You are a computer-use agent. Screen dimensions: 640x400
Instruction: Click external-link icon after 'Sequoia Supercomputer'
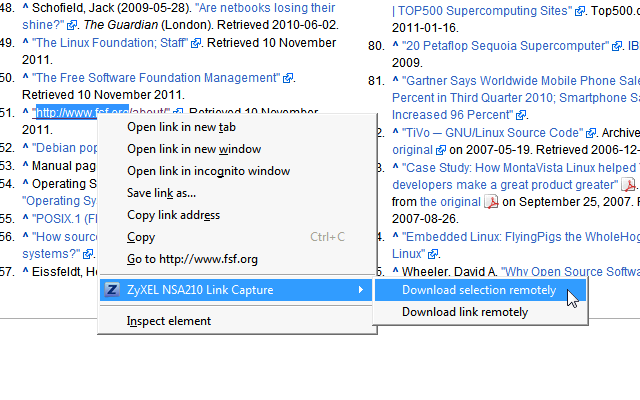[x=617, y=47]
